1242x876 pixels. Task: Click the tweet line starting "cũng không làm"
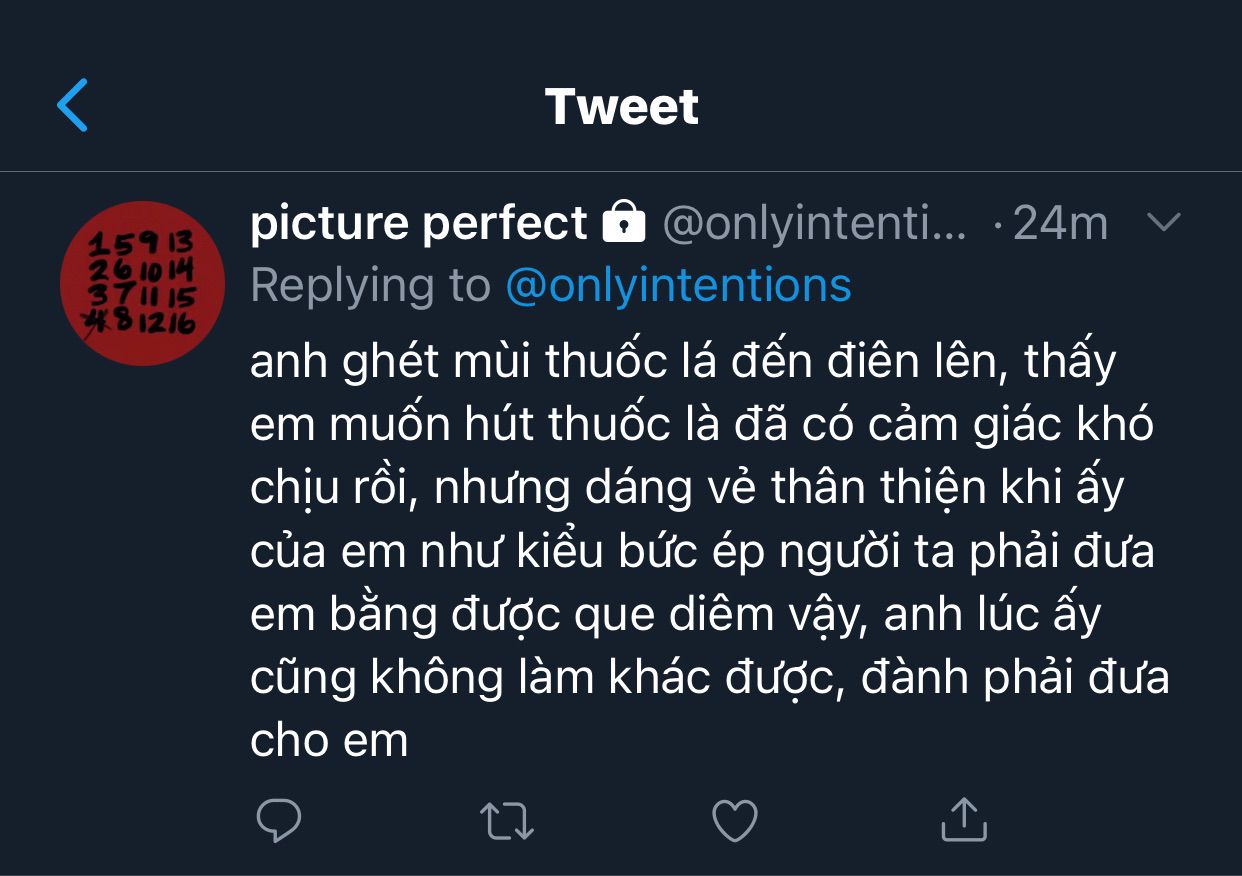[709, 677]
